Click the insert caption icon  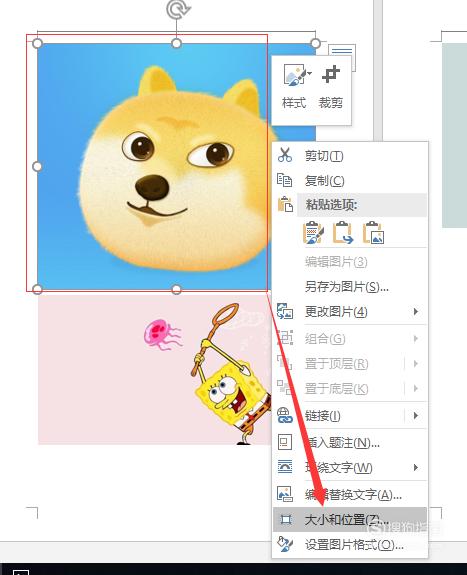[285, 442]
